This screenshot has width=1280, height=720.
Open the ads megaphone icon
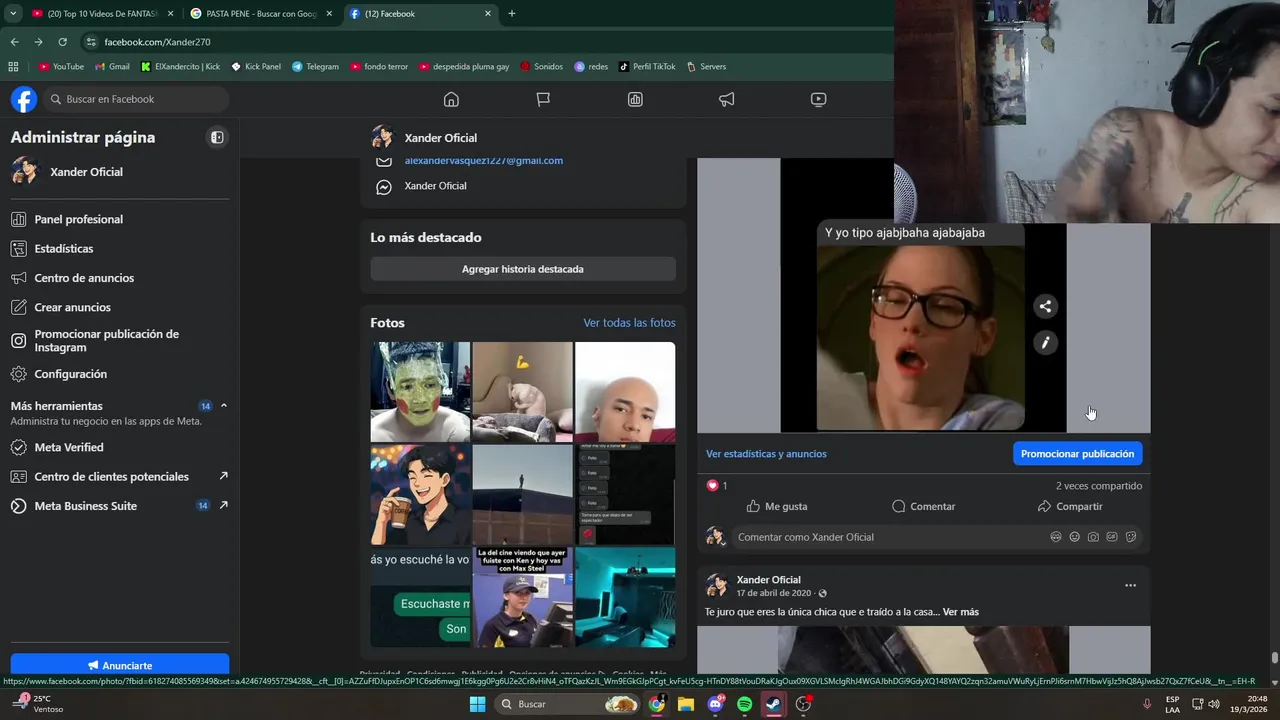tap(727, 99)
